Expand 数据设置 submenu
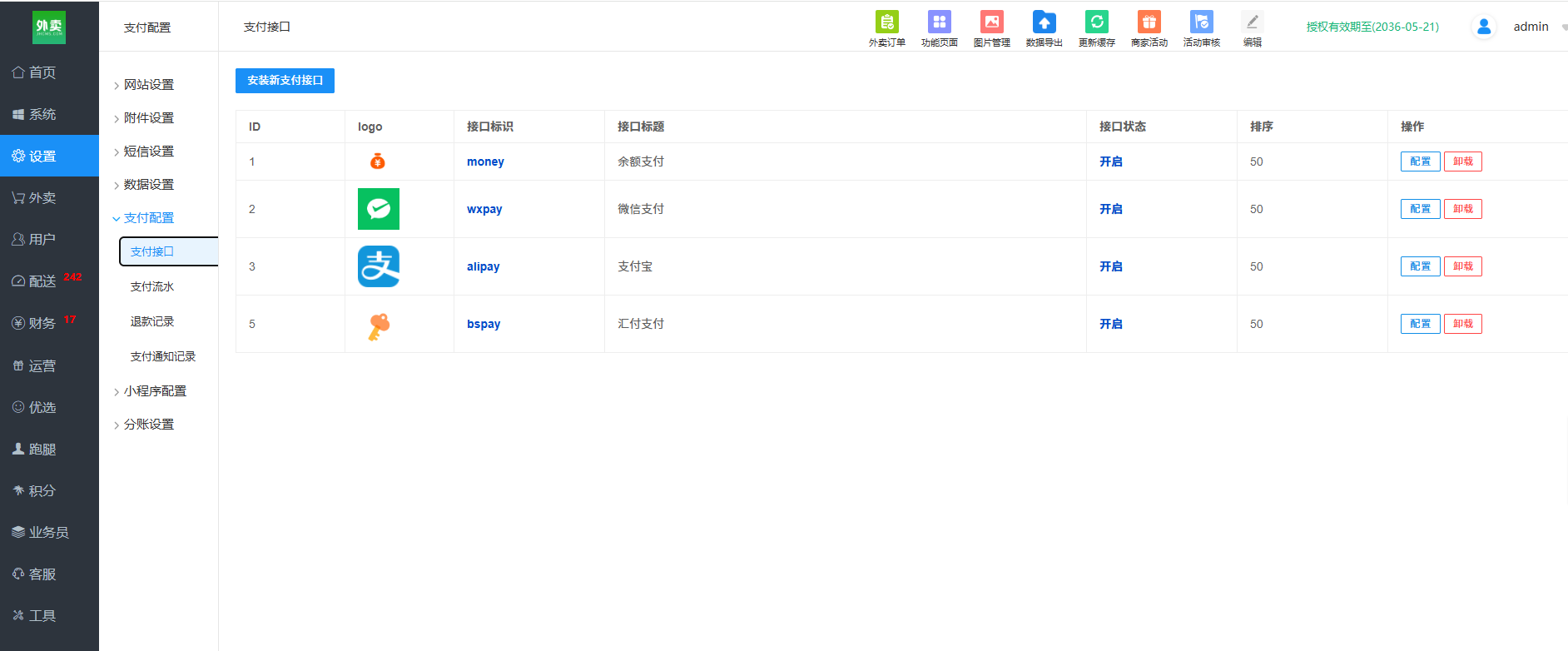This screenshot has height=651, width=1568. pos(148,185)
